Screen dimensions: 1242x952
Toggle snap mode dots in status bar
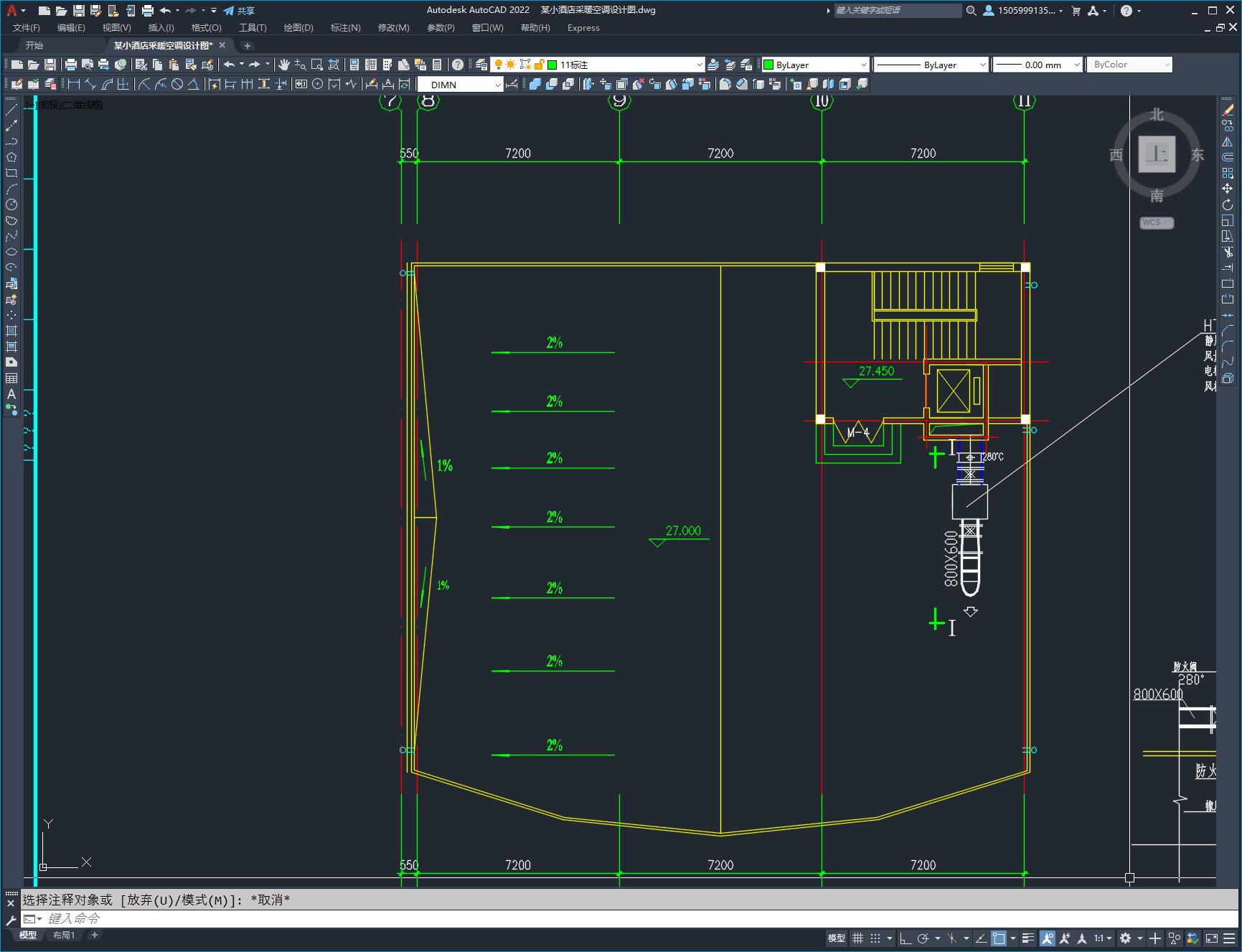875,938
